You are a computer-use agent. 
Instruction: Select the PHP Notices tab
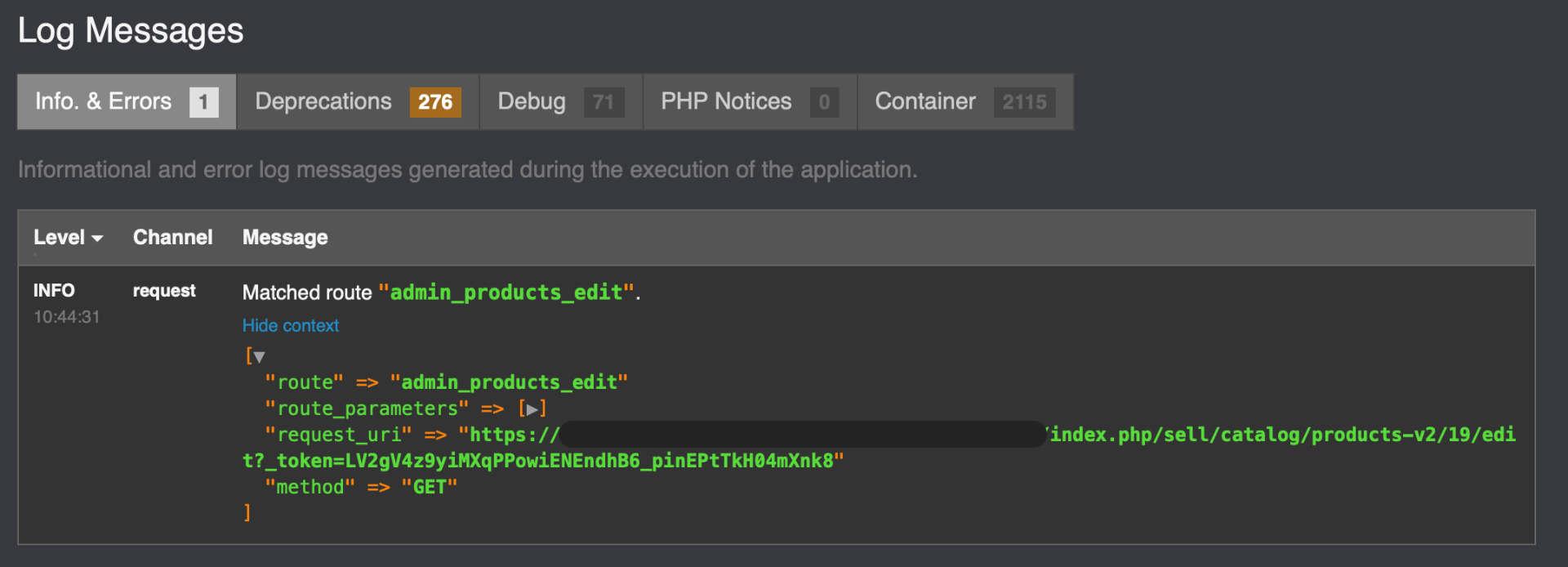(x=726, y=101)
